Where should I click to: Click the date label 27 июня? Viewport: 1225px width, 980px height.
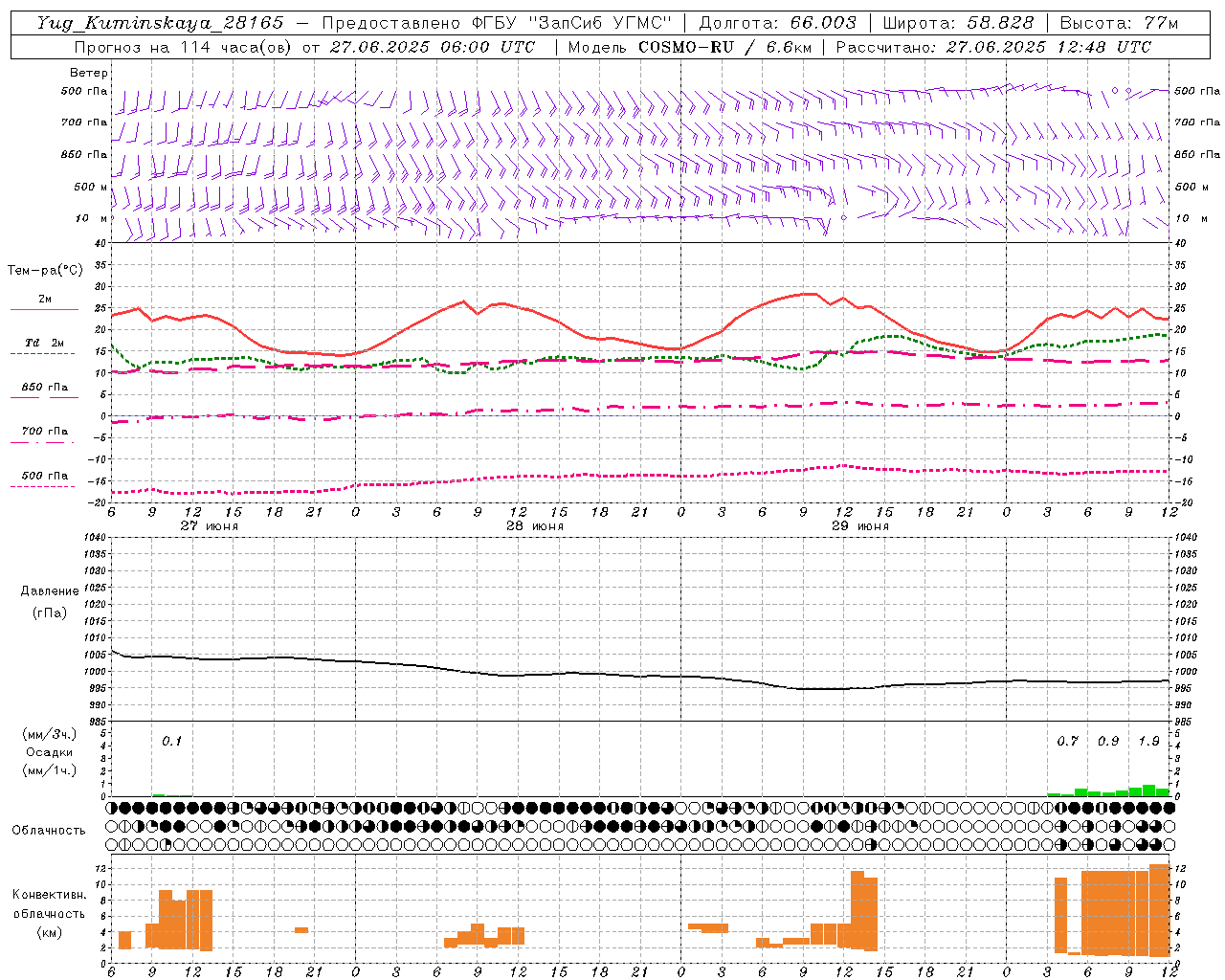click(210, 526)
